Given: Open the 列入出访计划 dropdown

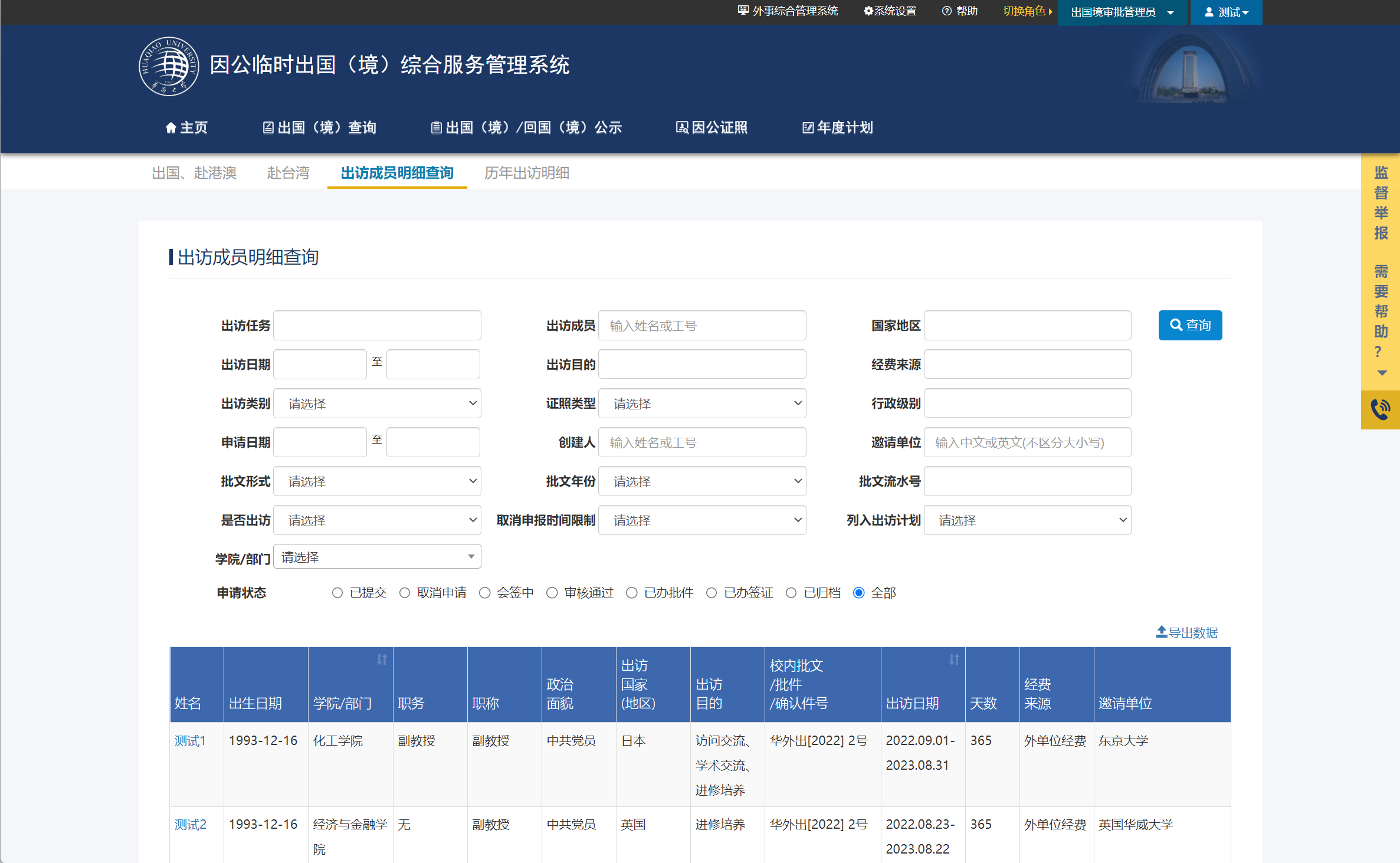Looking at the screenshot, I should coord(1027,520).
